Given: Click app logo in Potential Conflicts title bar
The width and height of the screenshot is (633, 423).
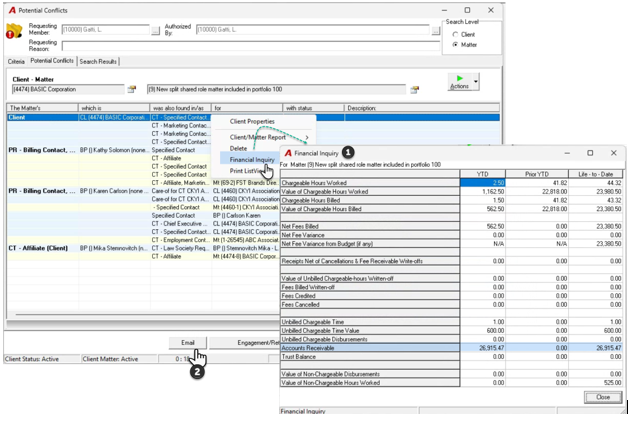Looking at the screenshot, I should [x=12, y=10].
